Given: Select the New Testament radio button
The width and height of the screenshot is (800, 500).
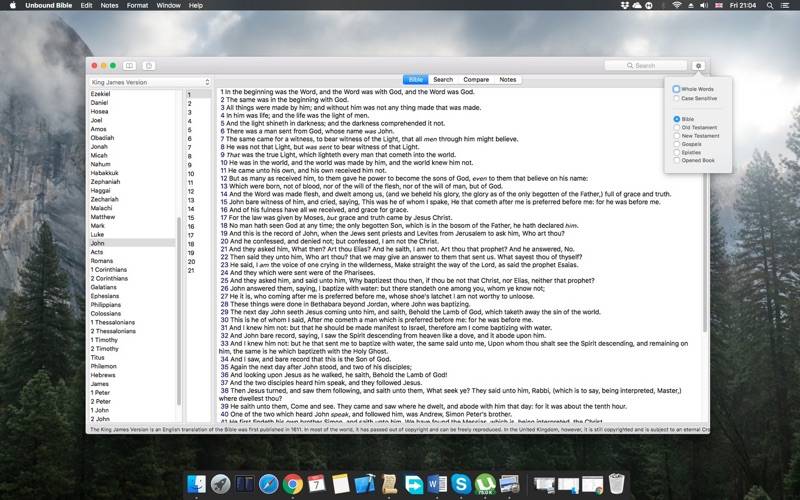Looking at the screenshot, I should 677,136.
